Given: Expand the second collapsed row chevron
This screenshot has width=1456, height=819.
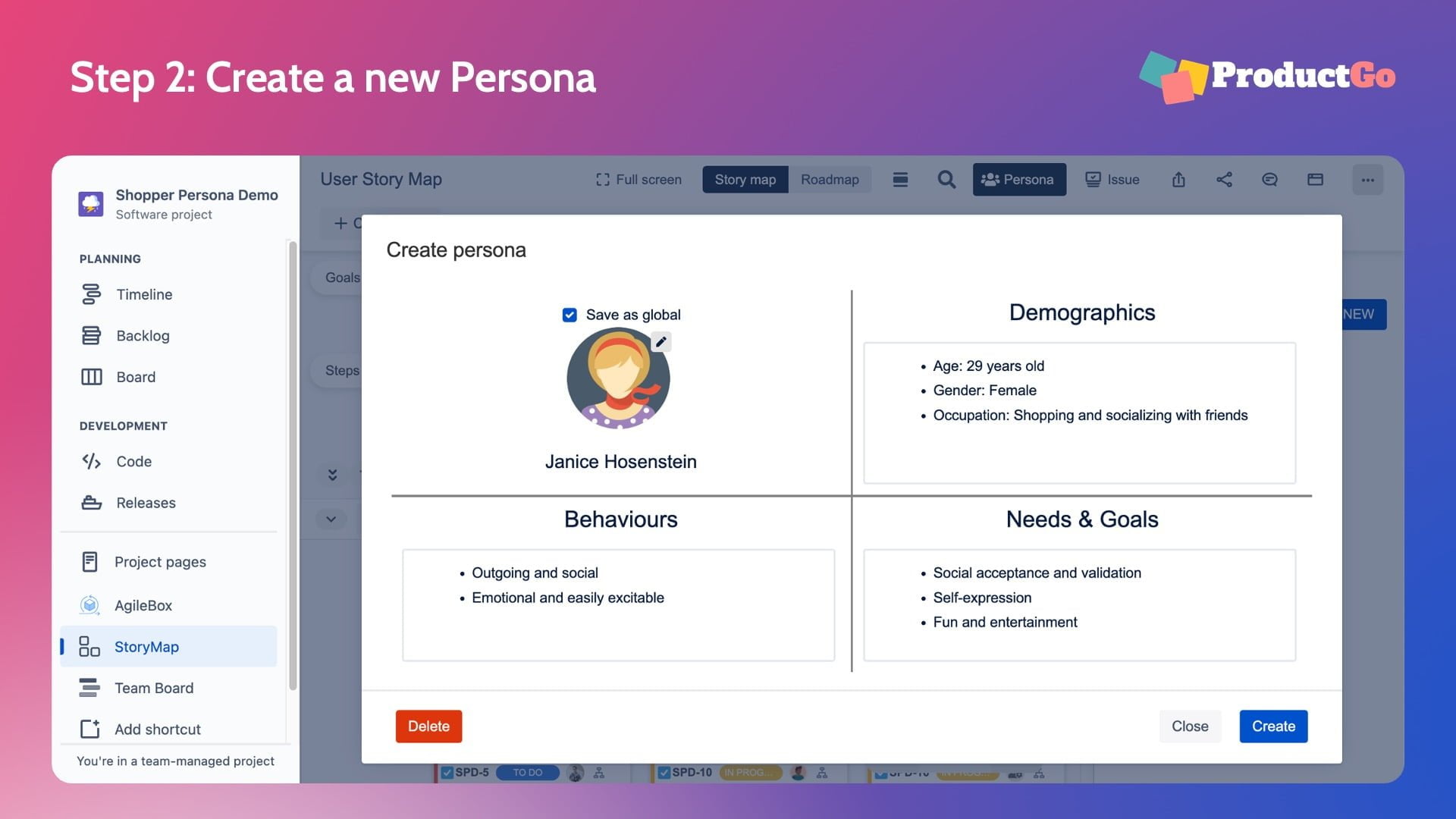Looking at the screenshot, I should pos(332,519).
